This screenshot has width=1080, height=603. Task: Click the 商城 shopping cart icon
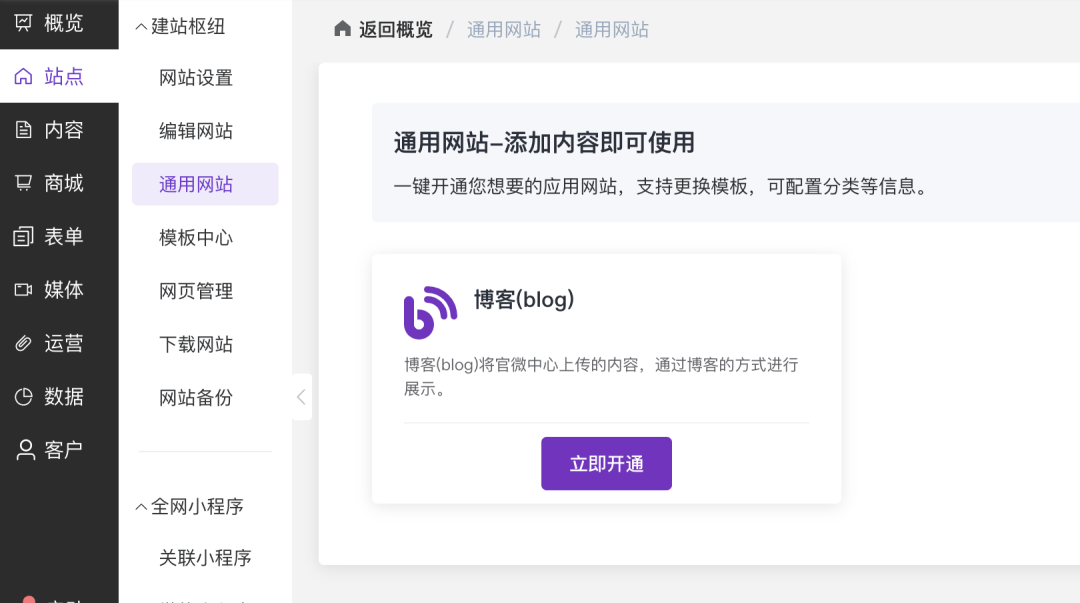[24, 183]
